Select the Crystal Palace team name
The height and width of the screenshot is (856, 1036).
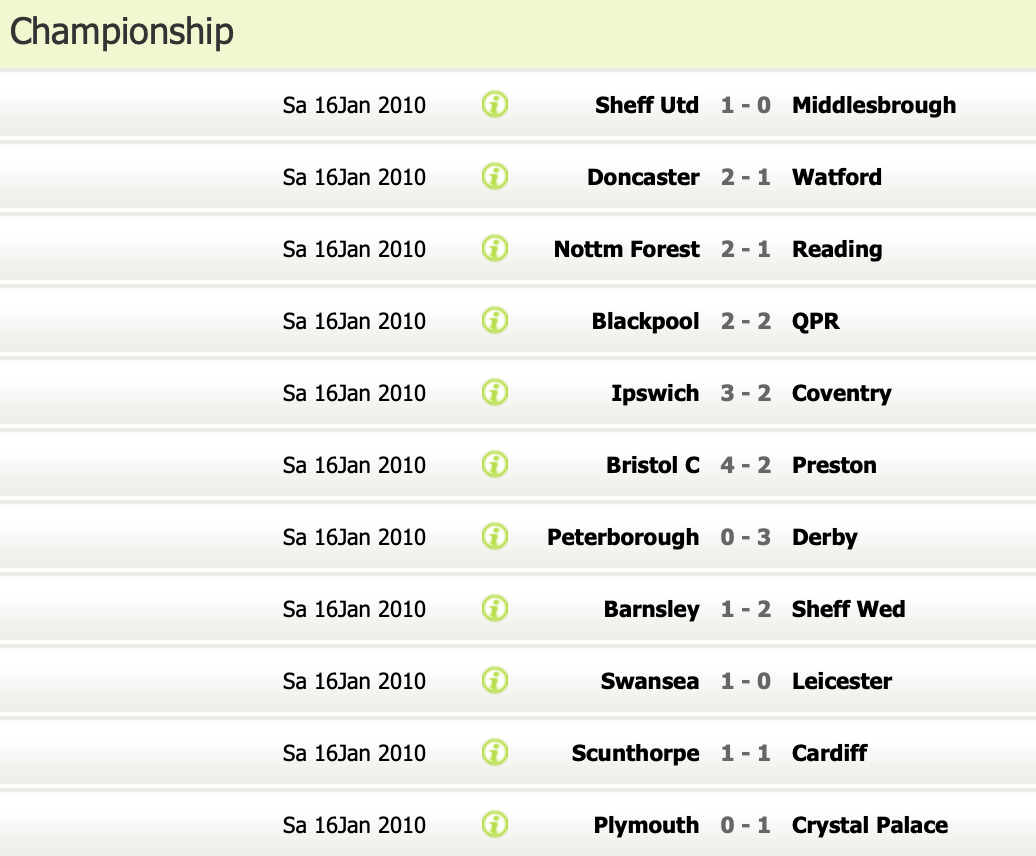[x=869, y=825]
